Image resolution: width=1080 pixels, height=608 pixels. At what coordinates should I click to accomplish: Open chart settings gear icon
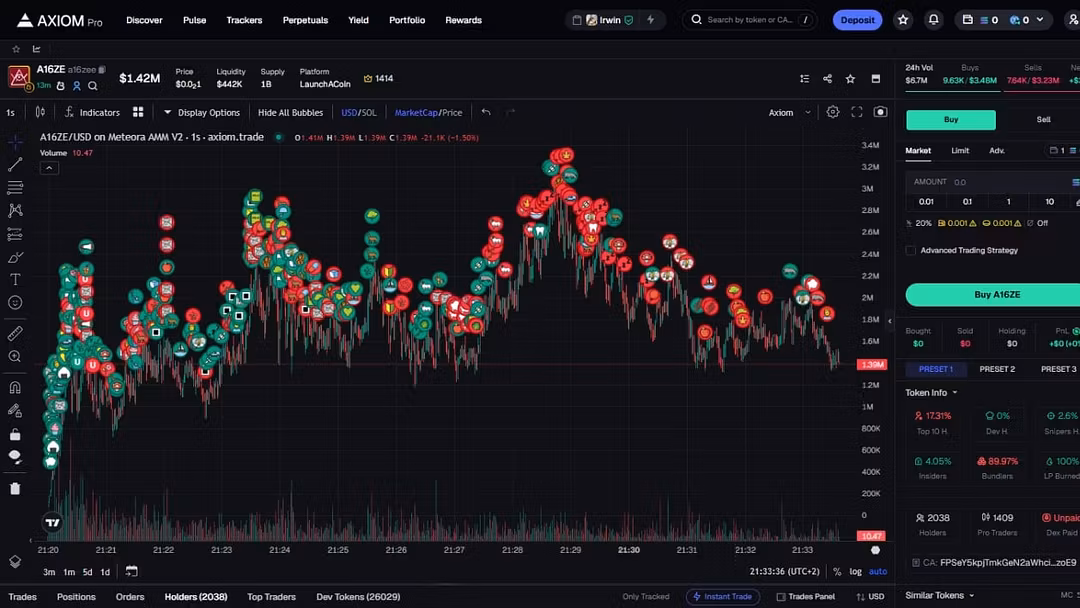pos(832,112)
